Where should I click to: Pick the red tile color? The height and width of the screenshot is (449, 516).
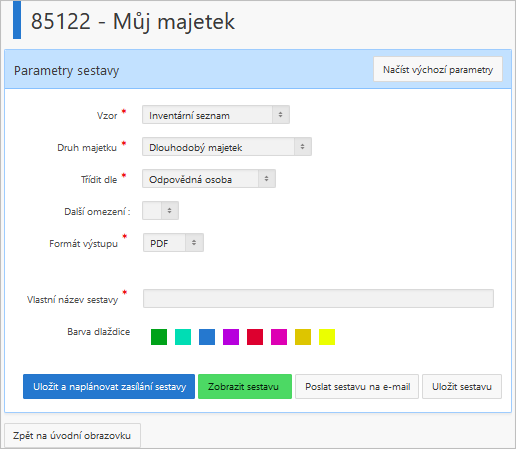(255, 337)
